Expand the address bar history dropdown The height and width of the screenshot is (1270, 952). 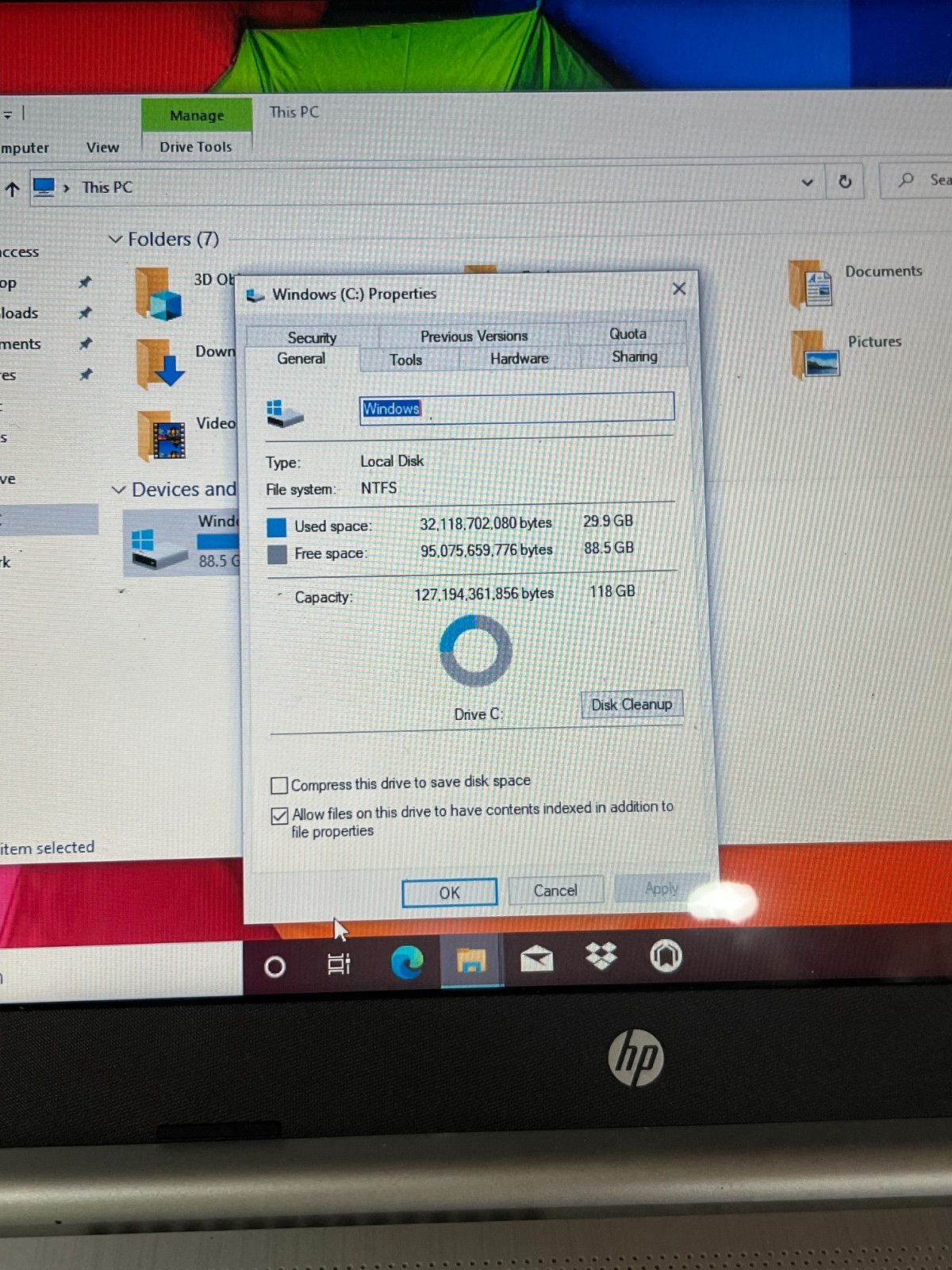(x=808, y=183)
